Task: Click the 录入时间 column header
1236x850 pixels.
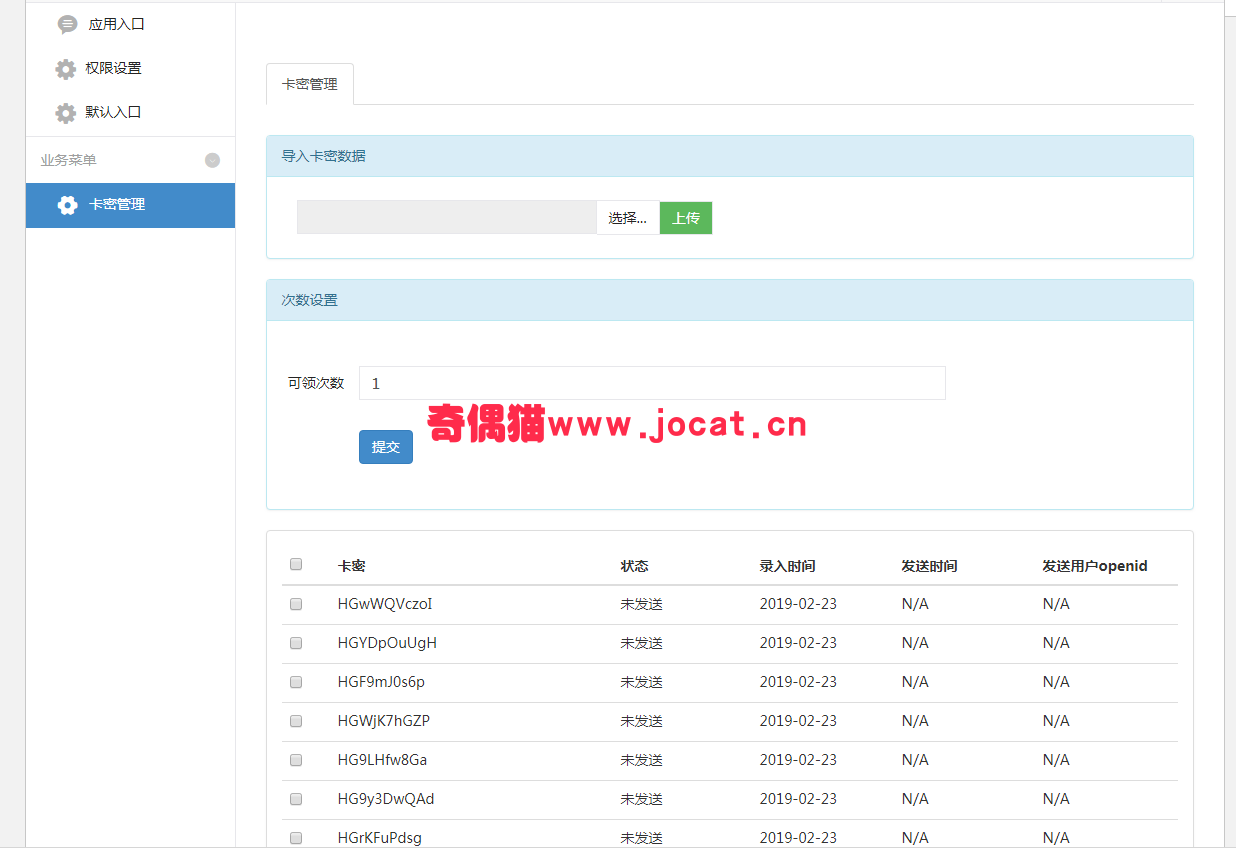Action: click(x=787, y=566)
